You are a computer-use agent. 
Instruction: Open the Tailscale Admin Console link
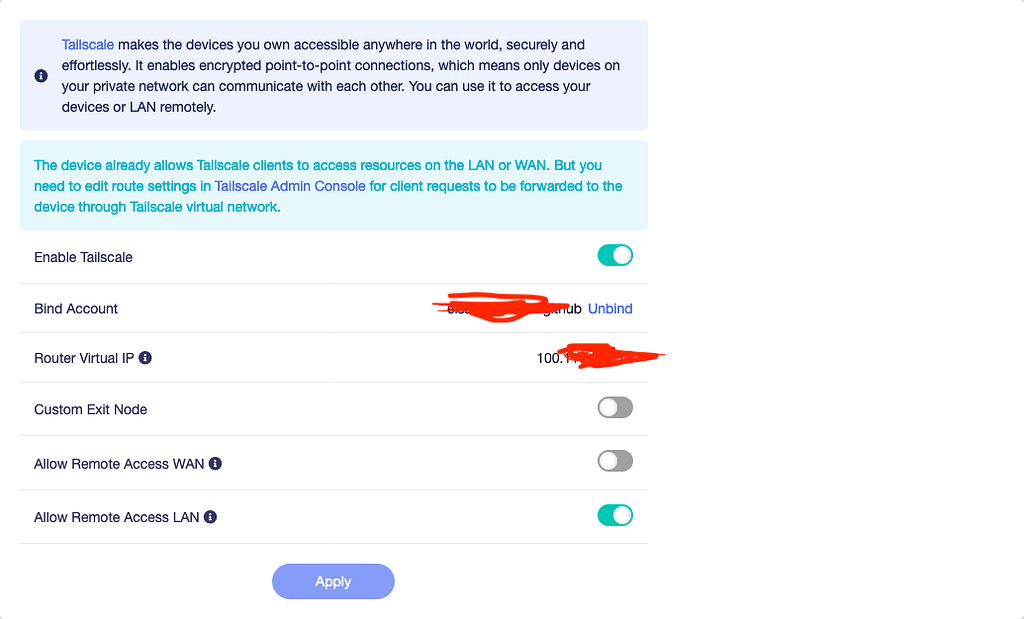coord(290,186)
